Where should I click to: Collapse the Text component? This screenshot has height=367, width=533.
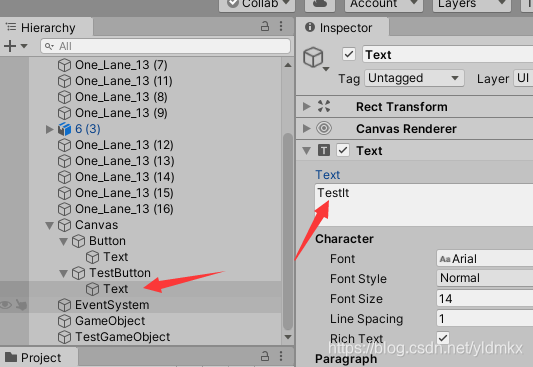click(x=307, y=151)
